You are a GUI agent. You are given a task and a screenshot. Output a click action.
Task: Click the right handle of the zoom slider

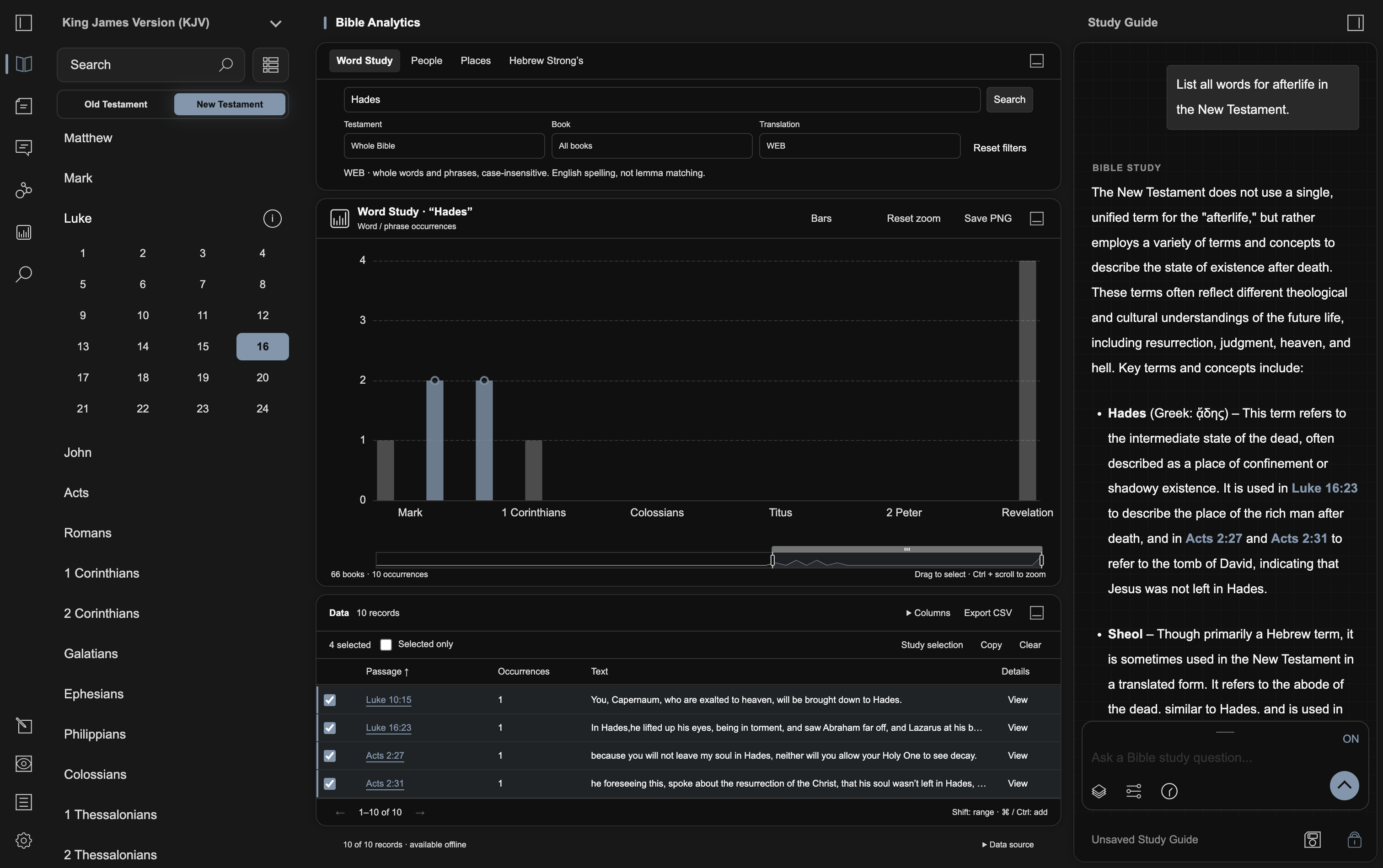point(1041,560)
